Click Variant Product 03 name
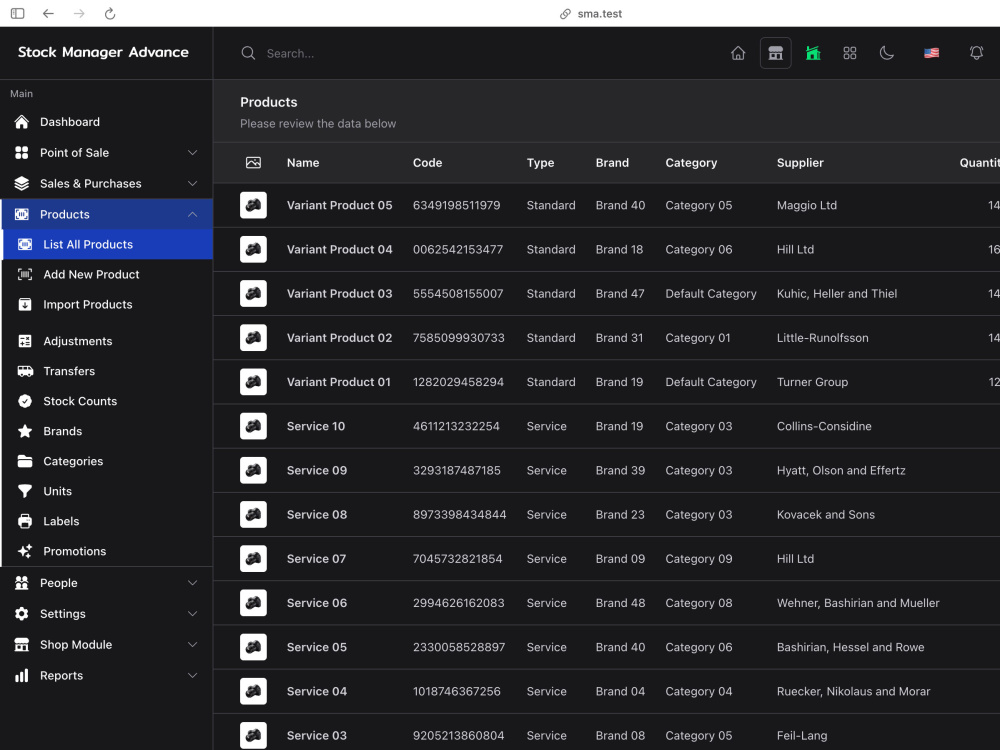1000x750 pixels. (339, 293)
